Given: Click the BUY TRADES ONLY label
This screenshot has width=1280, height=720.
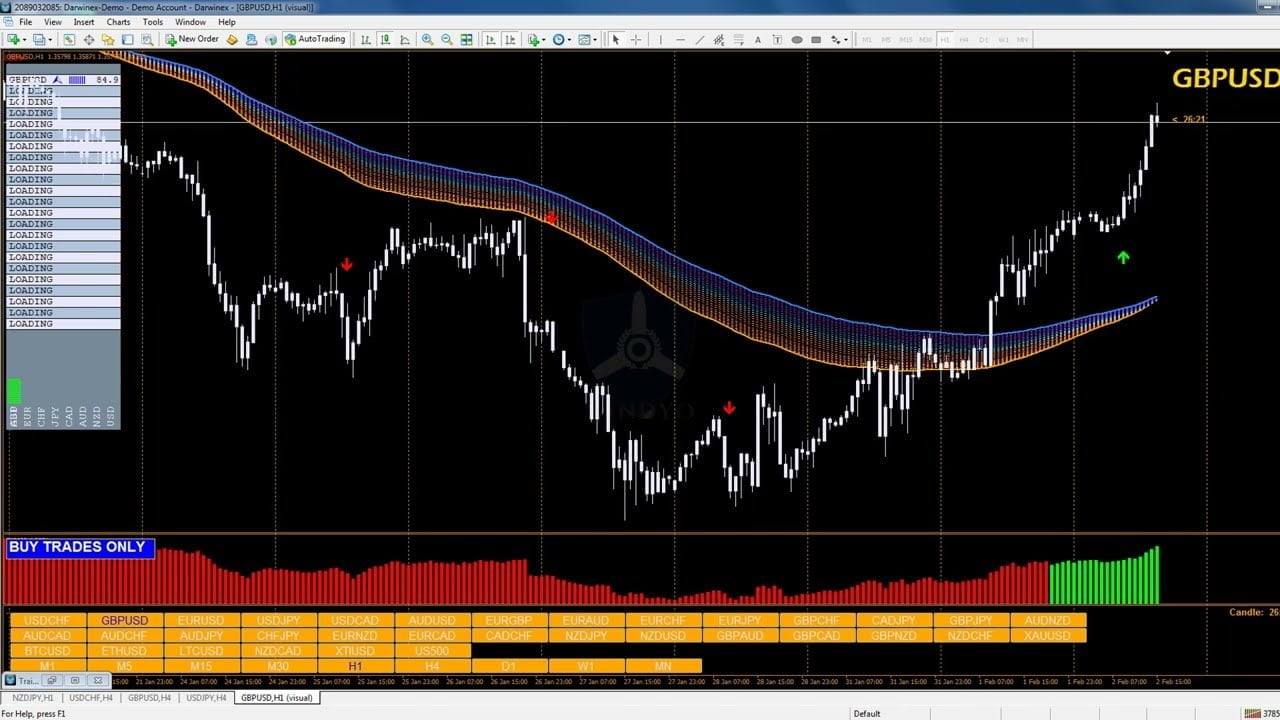Looking at the screenshot, I should coord(80,547).
